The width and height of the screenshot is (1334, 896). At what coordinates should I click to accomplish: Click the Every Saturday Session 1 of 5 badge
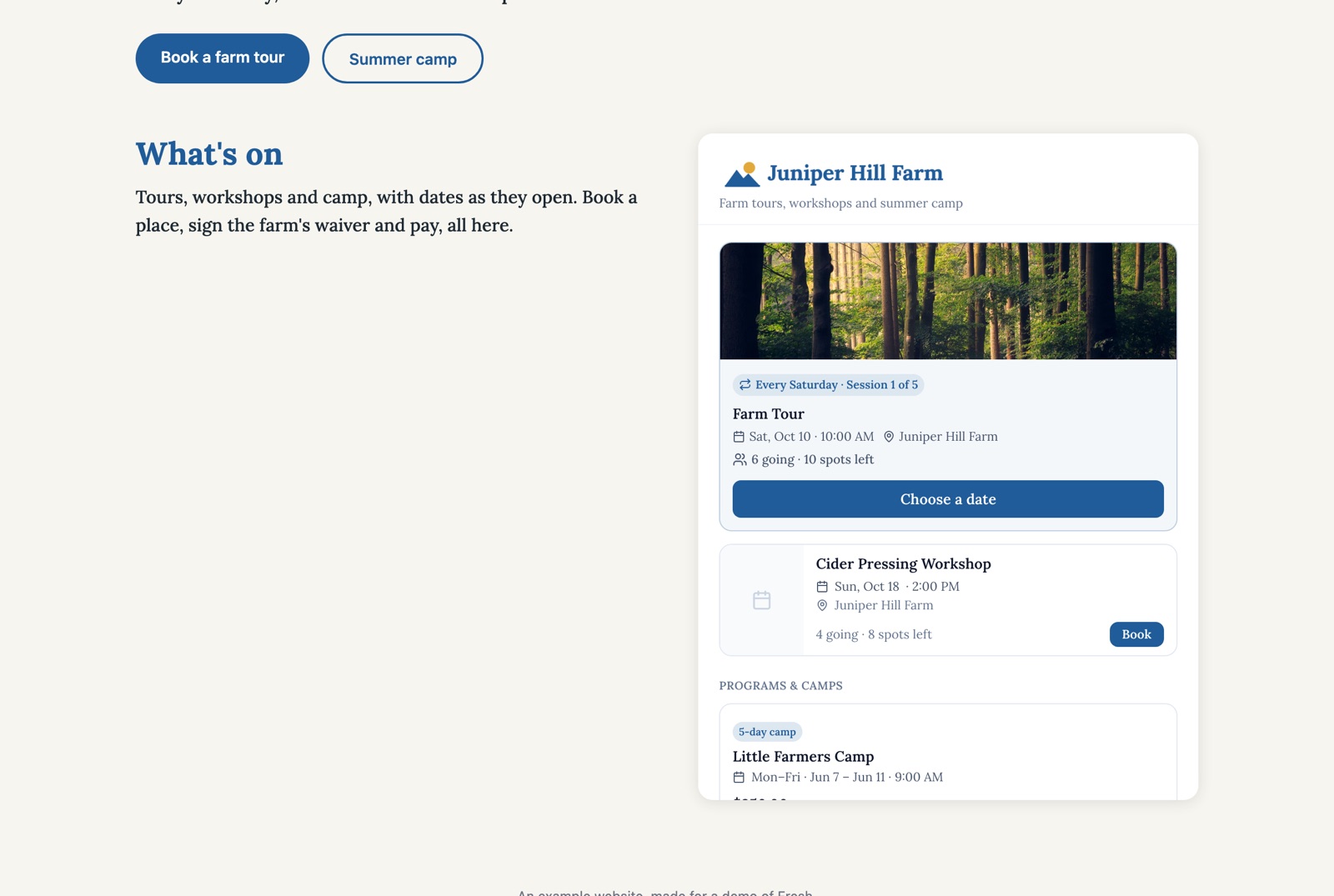828,384
